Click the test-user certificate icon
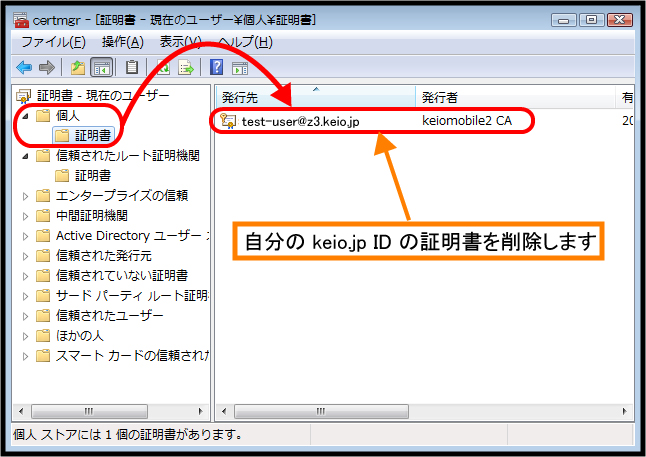Viewport: 646px width, 457px height. (x=228, y=121)
